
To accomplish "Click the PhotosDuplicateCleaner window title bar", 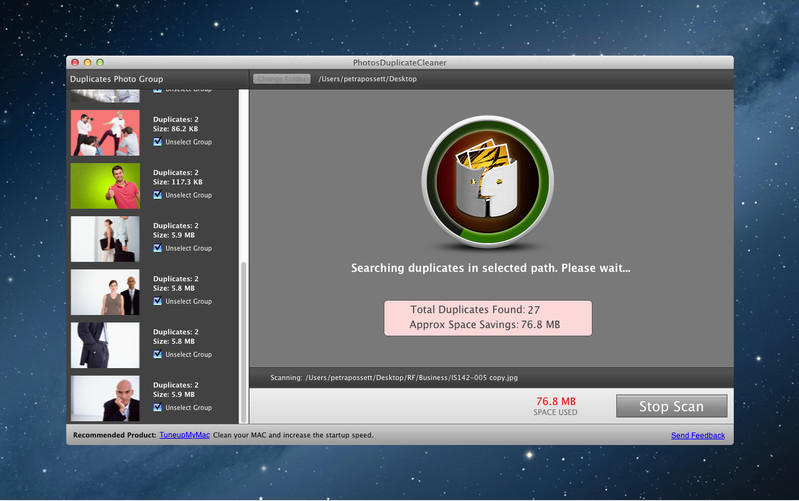I will point(400,62).
